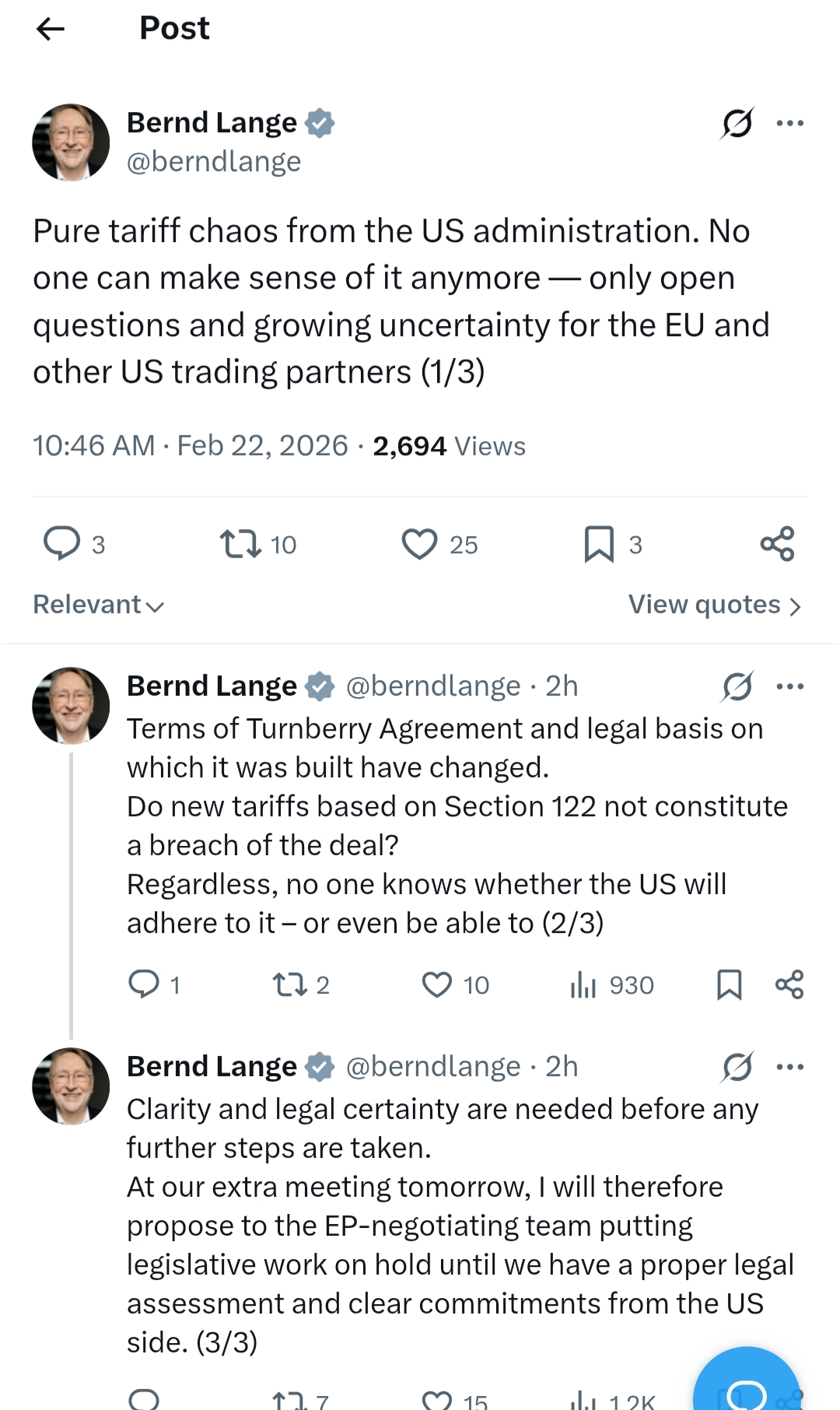Bookmark the main post
840x1410 pixels.
pyautogui.click(x=599, y=544)
